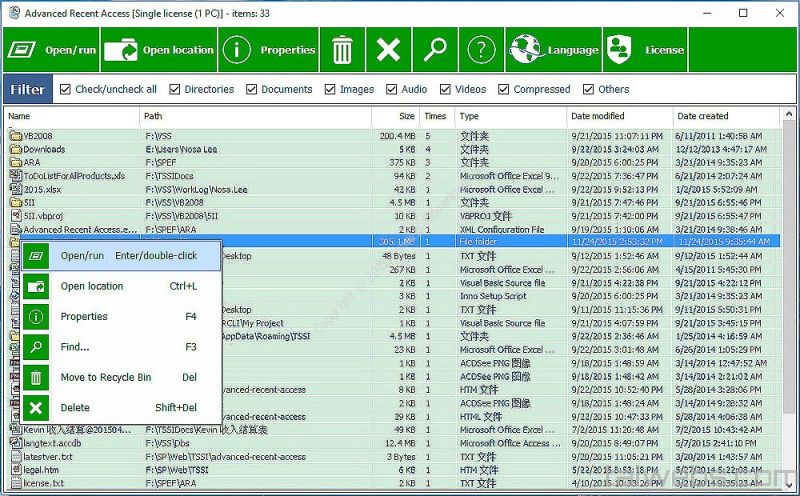The image size is (800, 496).
Task: Click the X delete toolbar icon
Action: click(389, 49)
